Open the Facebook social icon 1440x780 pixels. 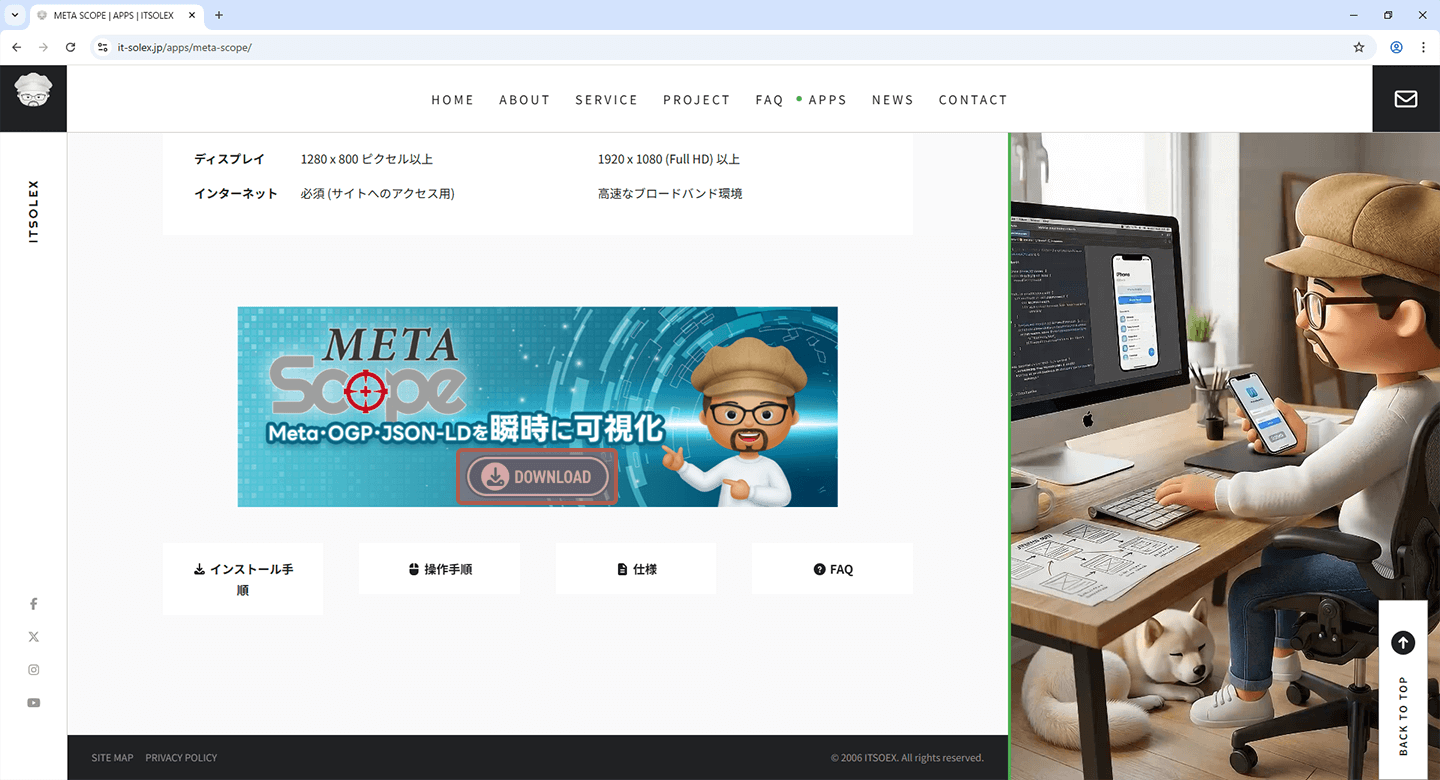[x=33, y=604]
